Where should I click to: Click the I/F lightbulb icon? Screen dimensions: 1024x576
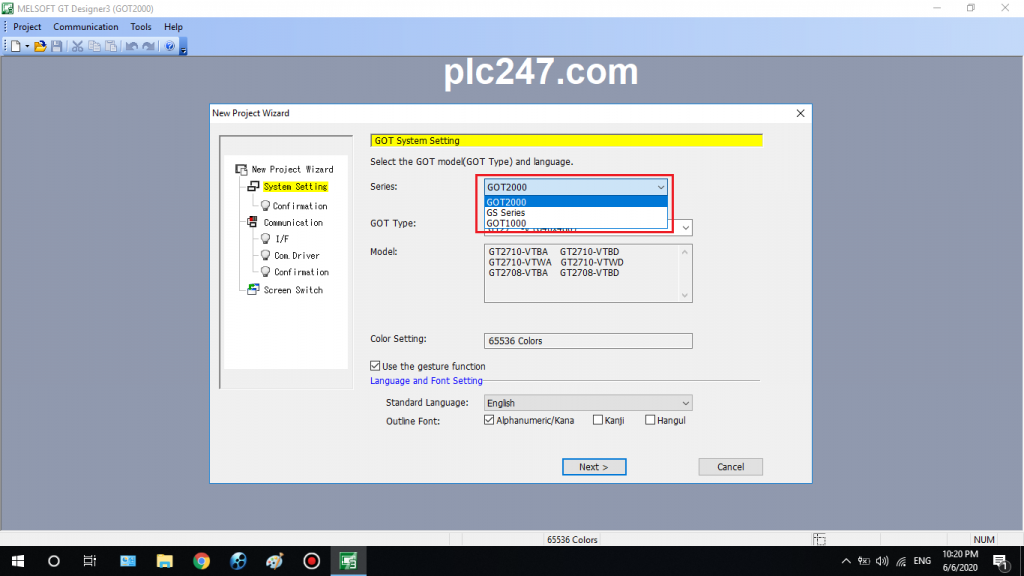[265, 239]
